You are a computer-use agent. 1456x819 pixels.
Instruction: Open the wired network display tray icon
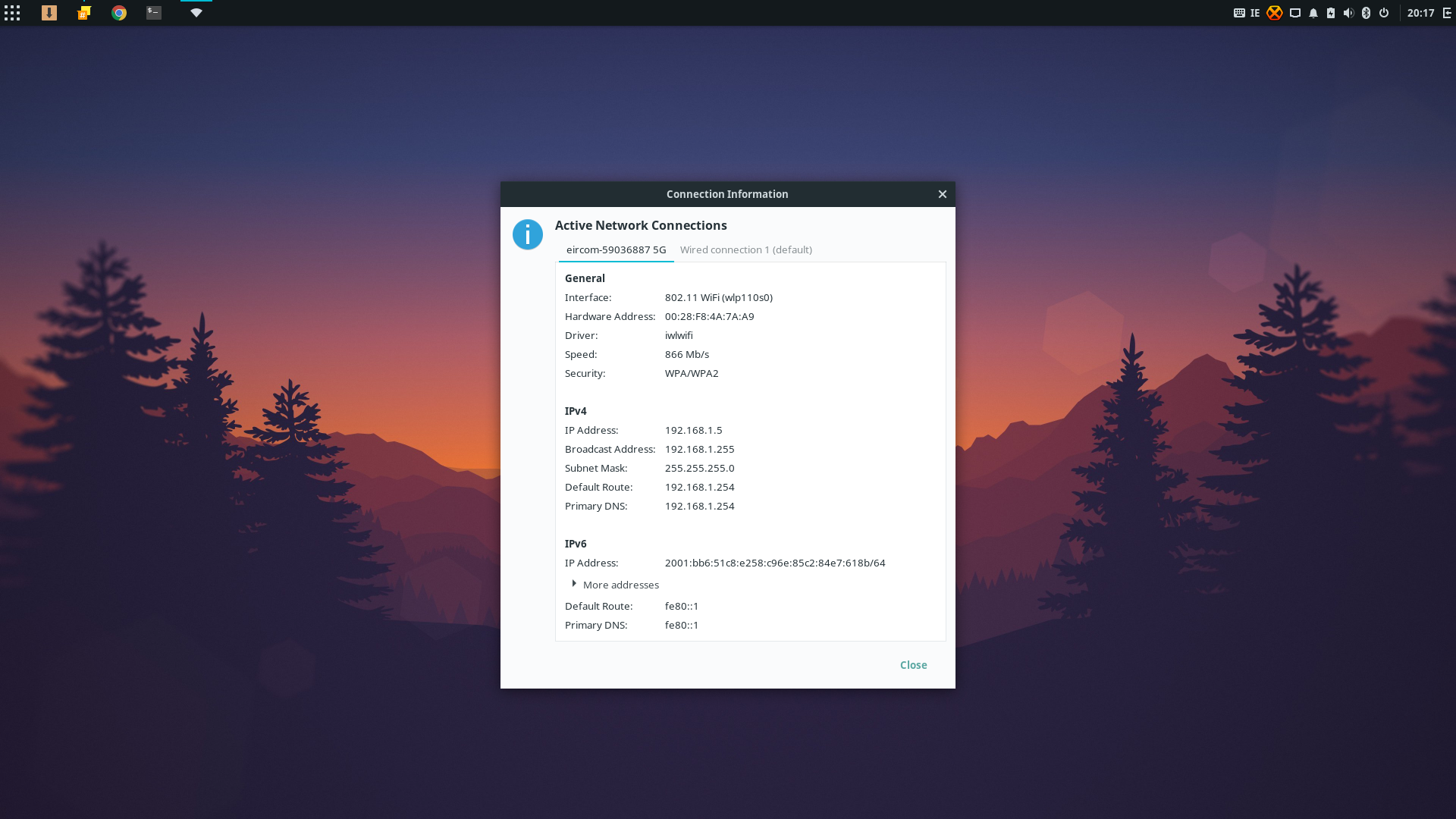pos(1295,13)
